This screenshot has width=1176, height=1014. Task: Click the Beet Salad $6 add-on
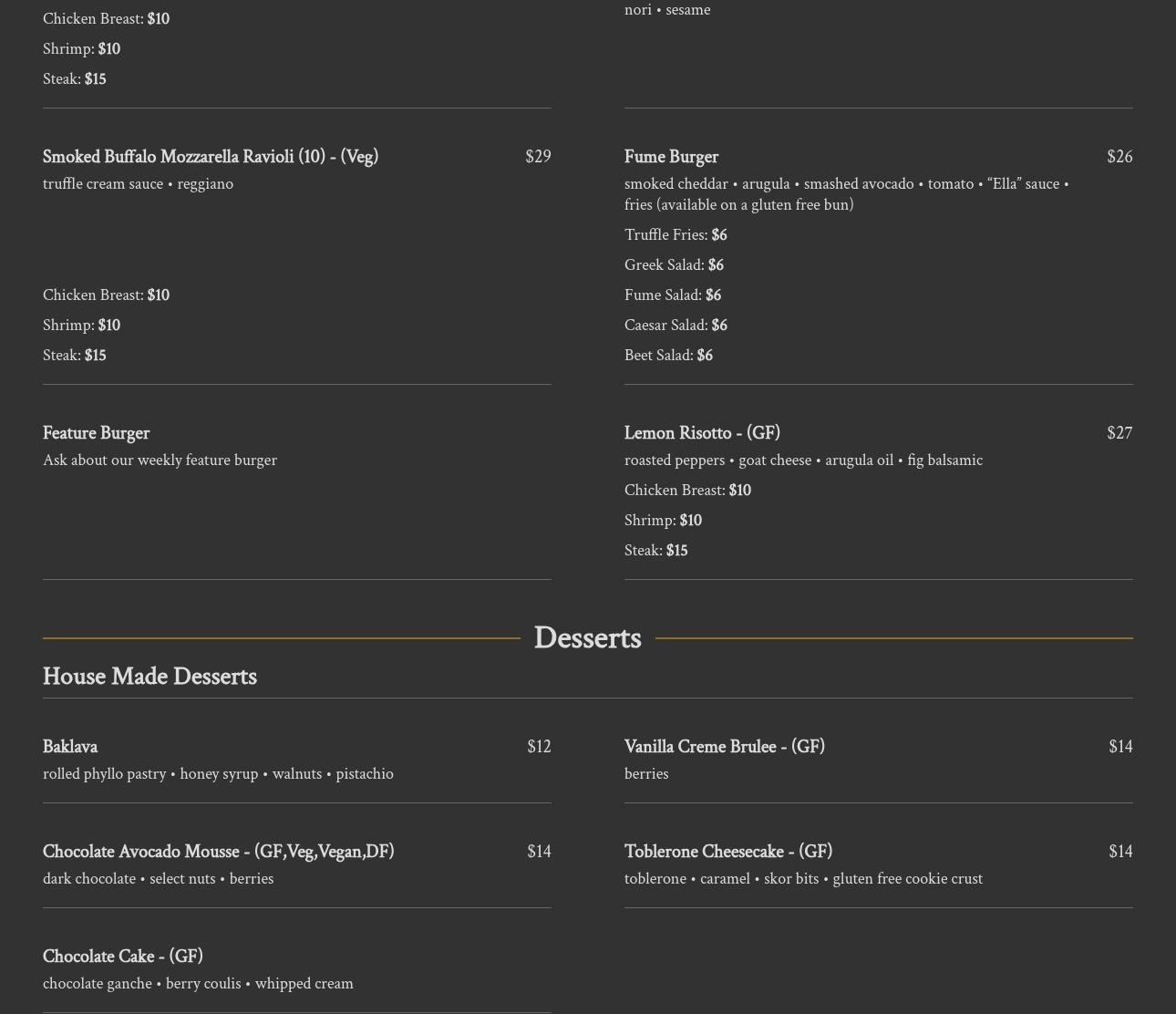tap(668, 356)
